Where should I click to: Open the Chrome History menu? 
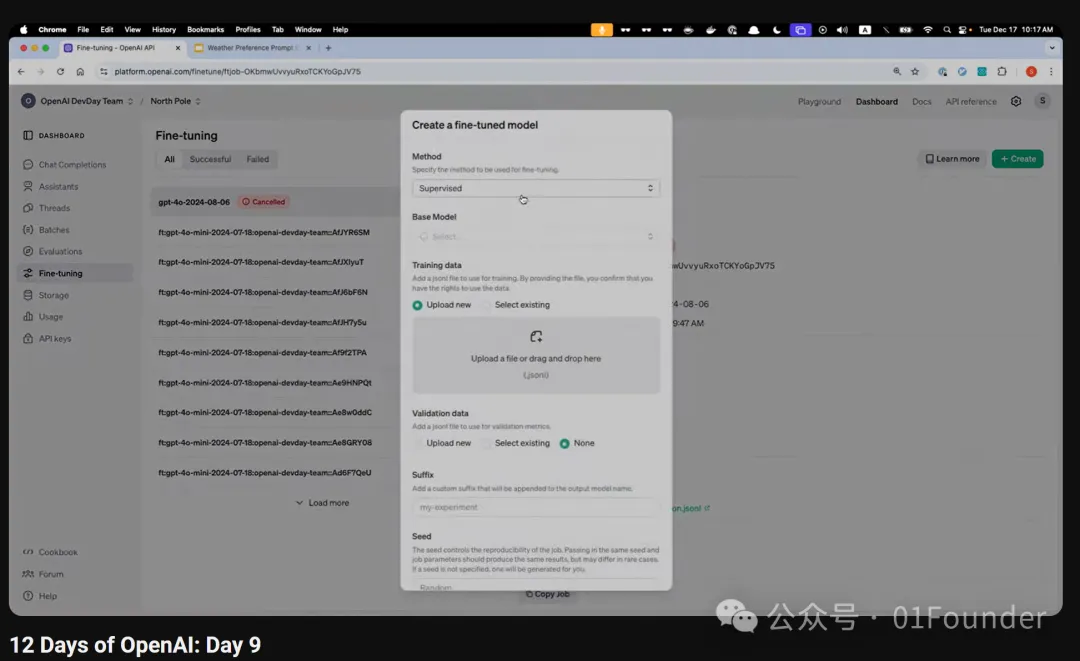pos(164,30)
